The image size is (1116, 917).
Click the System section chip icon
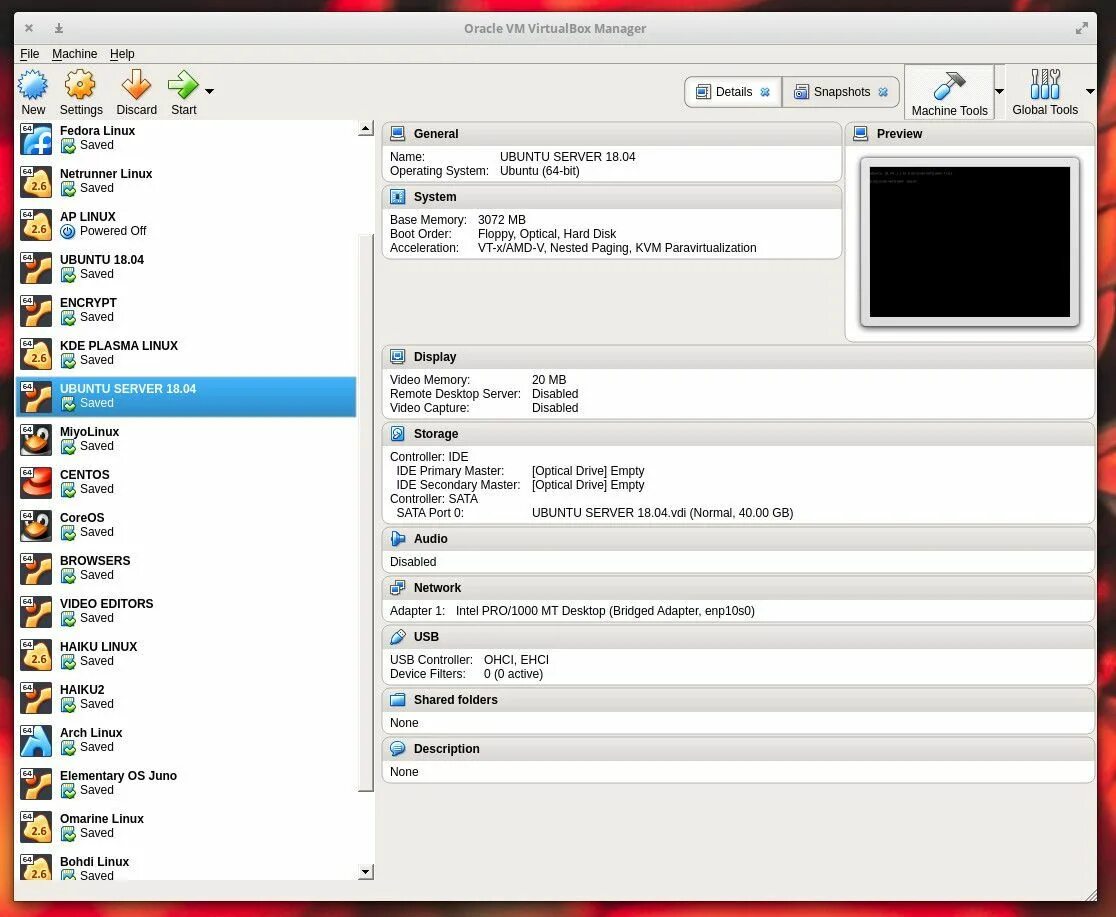tap(398, 197)
